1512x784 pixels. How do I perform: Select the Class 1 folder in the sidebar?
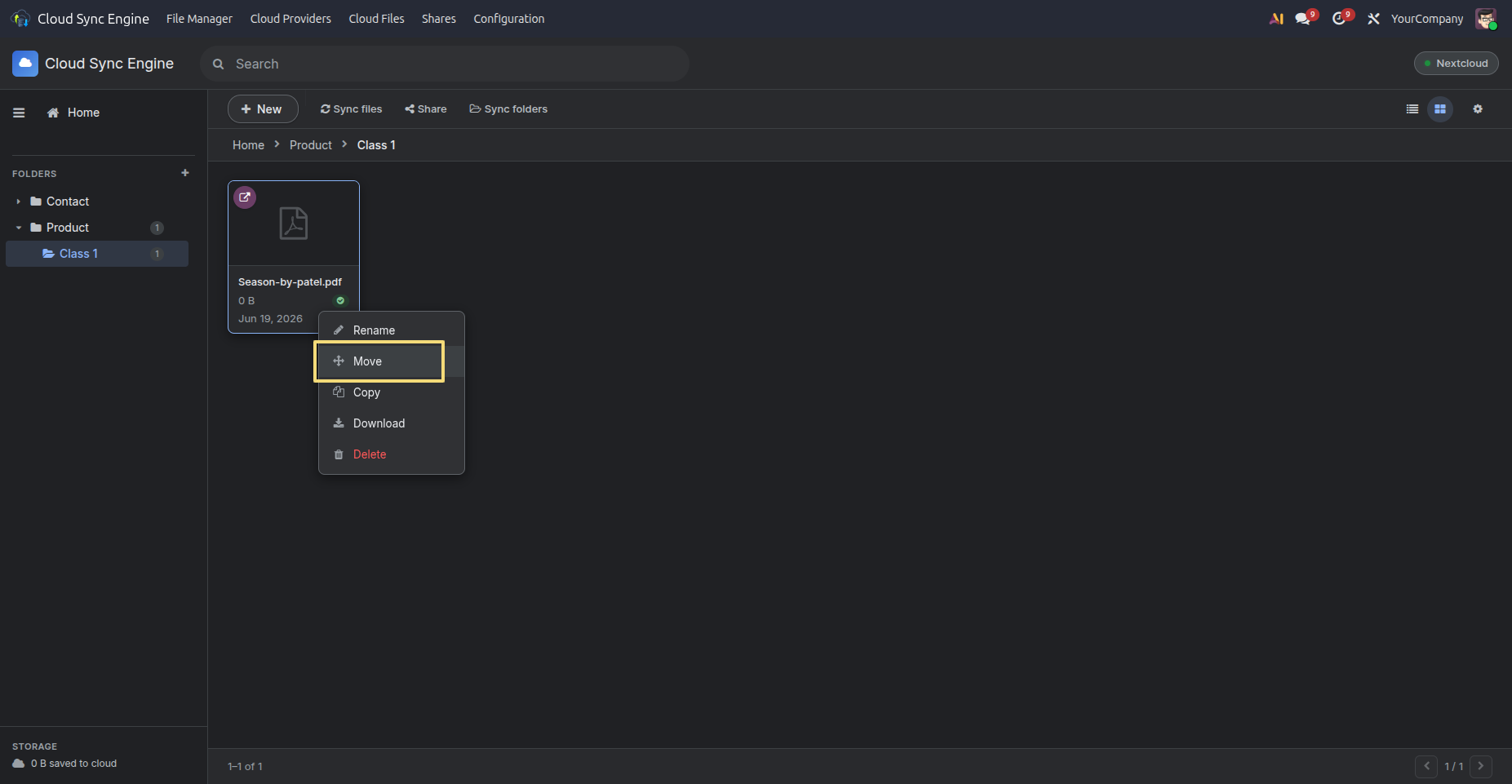[97, 254]
